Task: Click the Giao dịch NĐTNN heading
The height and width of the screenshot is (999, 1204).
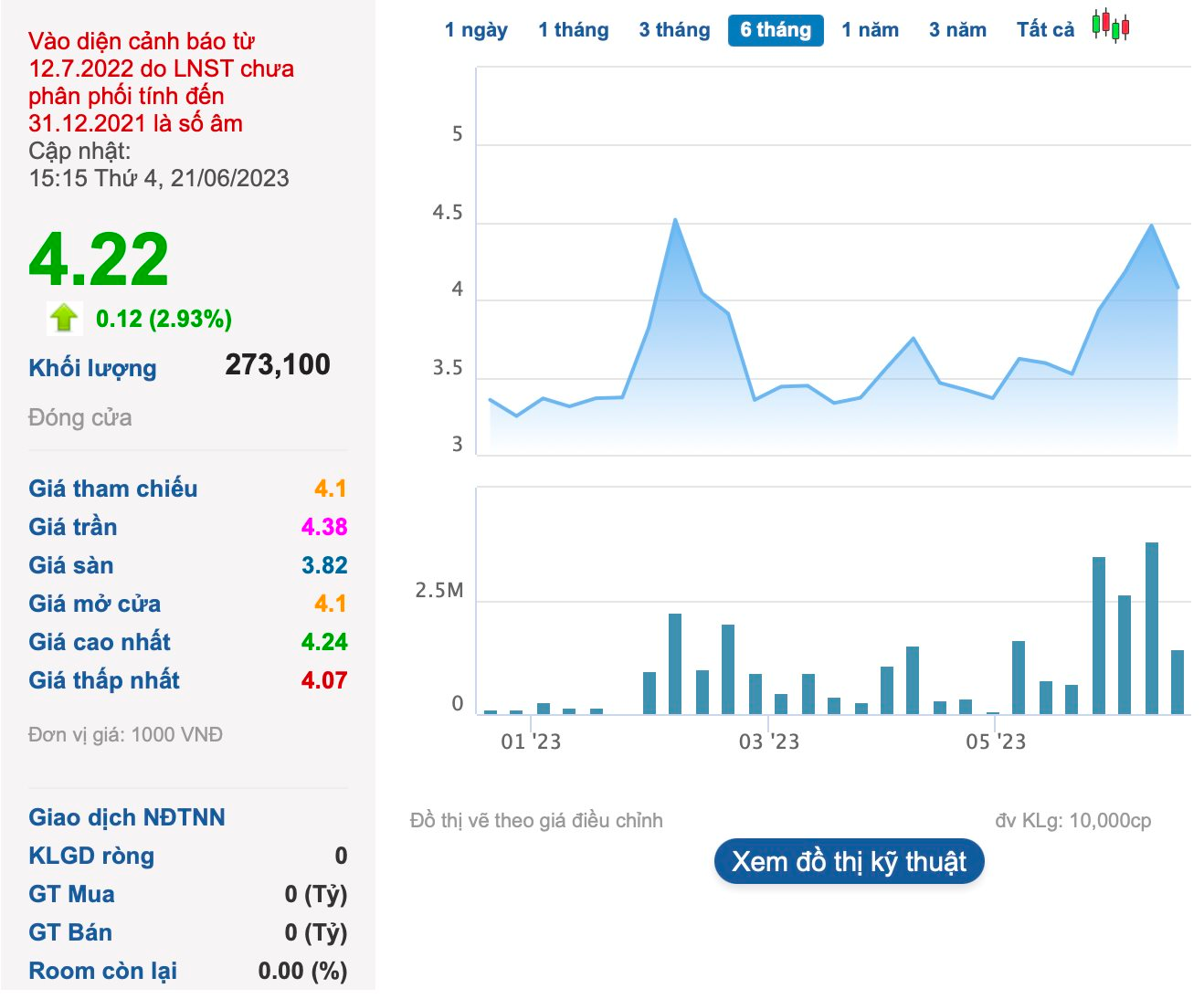Action: (x=127, y=817)
